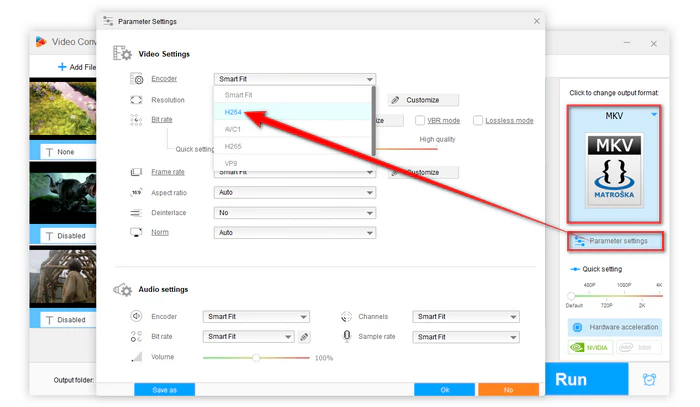Enable the Lossless mode checkbox
700x407 pixels.
pyautogui.click(x=478, y=121)
